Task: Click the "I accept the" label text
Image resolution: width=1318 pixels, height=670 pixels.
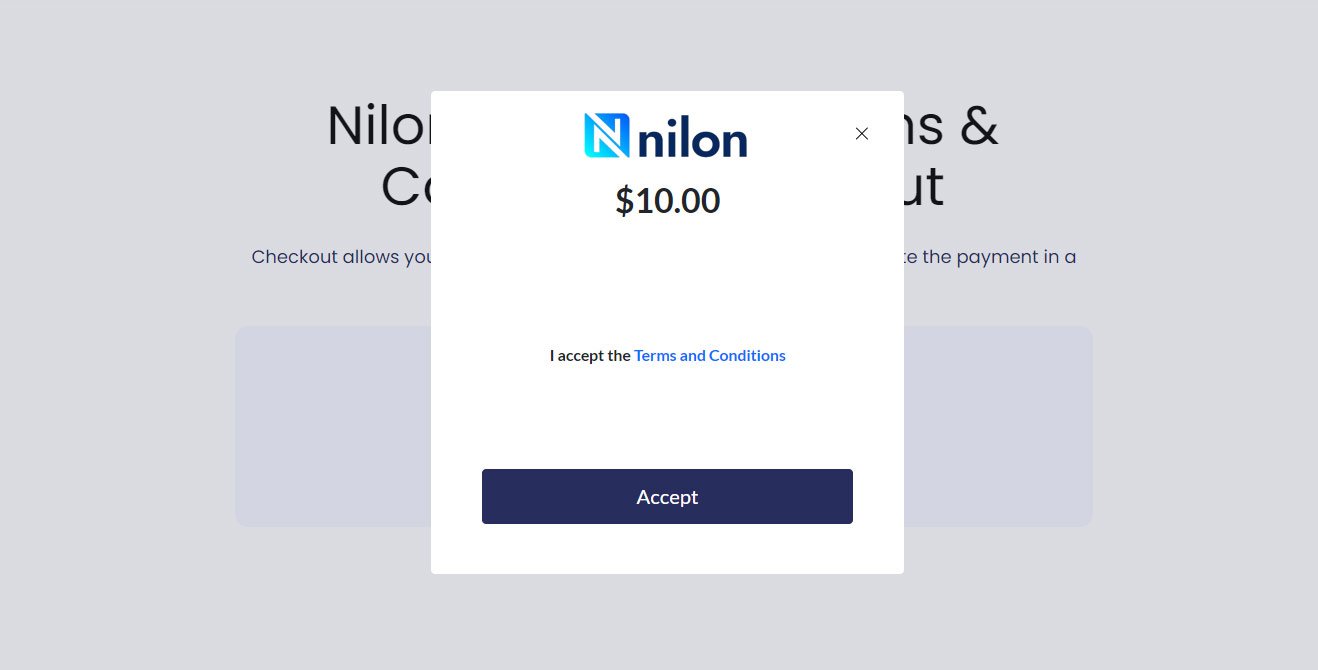Action: pyautogui.click(x=590, y=355)
